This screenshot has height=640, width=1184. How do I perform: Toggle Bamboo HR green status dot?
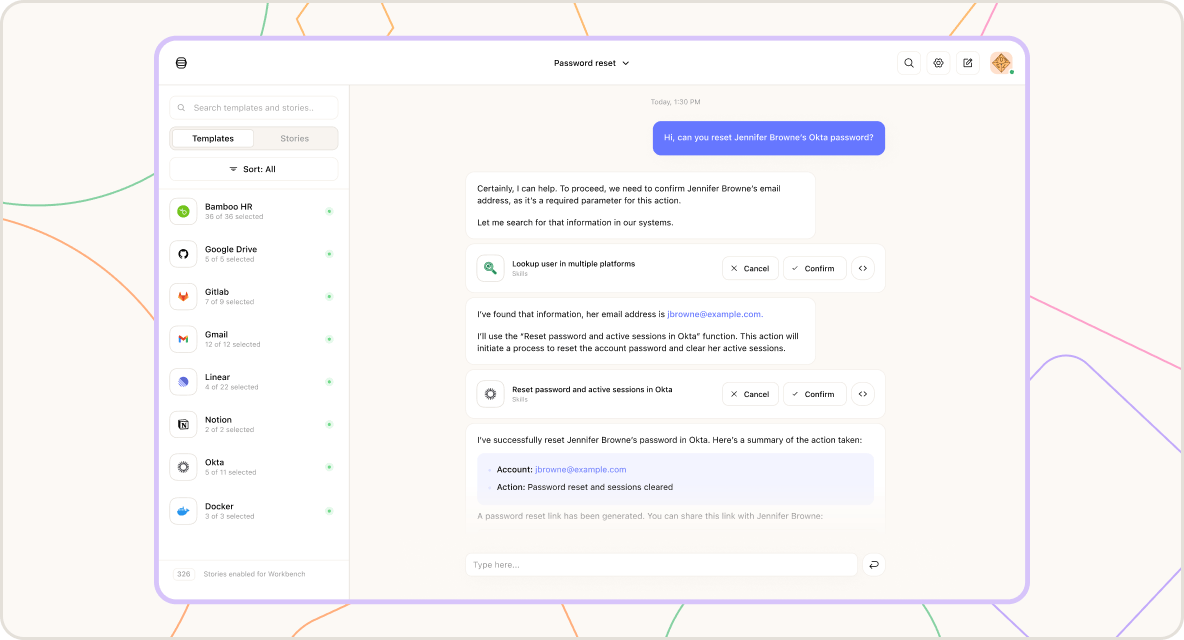coord(329,211)
